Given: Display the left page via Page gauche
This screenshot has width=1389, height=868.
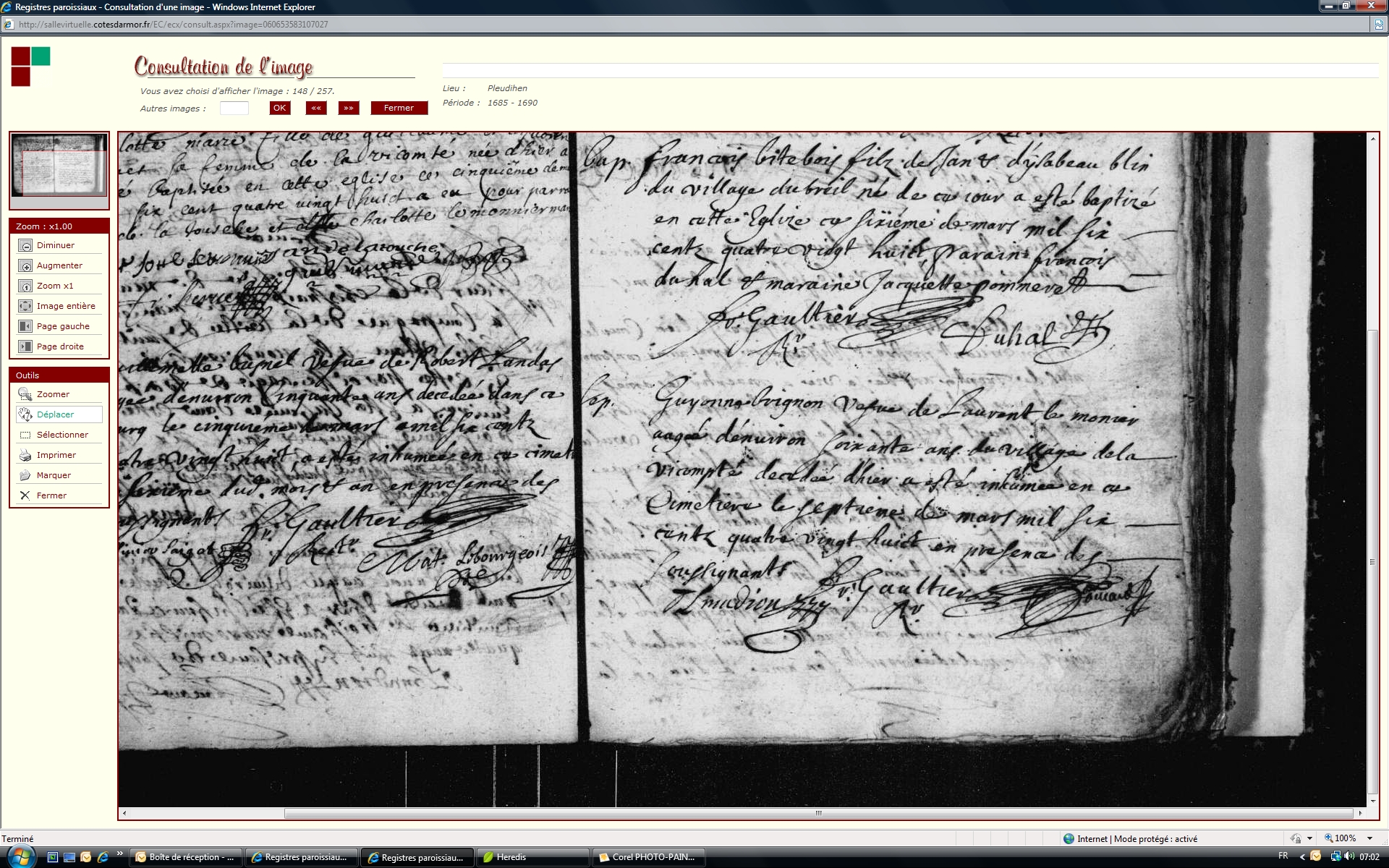Looking at the screenshot, I should [x=25, y=327].
